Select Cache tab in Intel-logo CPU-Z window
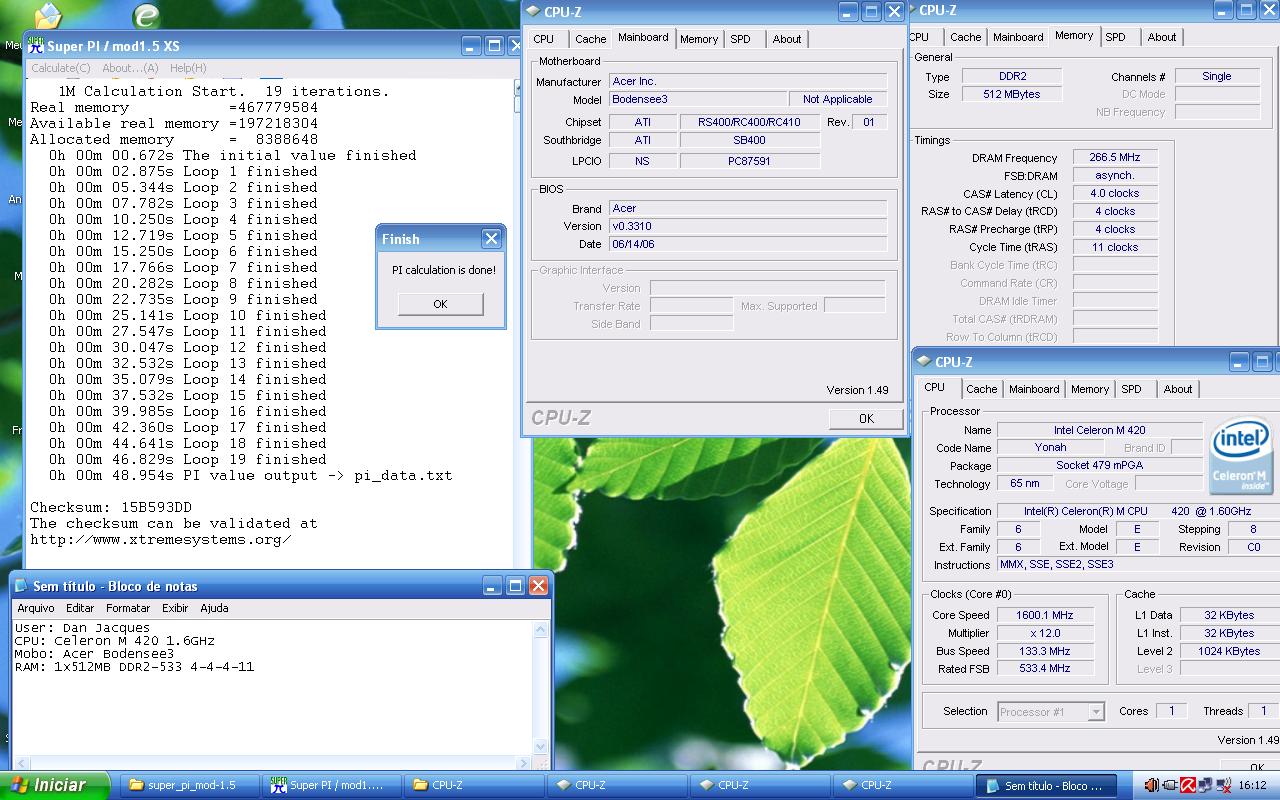The height and width of the screenshot is (800, 1280). point(981,389)
